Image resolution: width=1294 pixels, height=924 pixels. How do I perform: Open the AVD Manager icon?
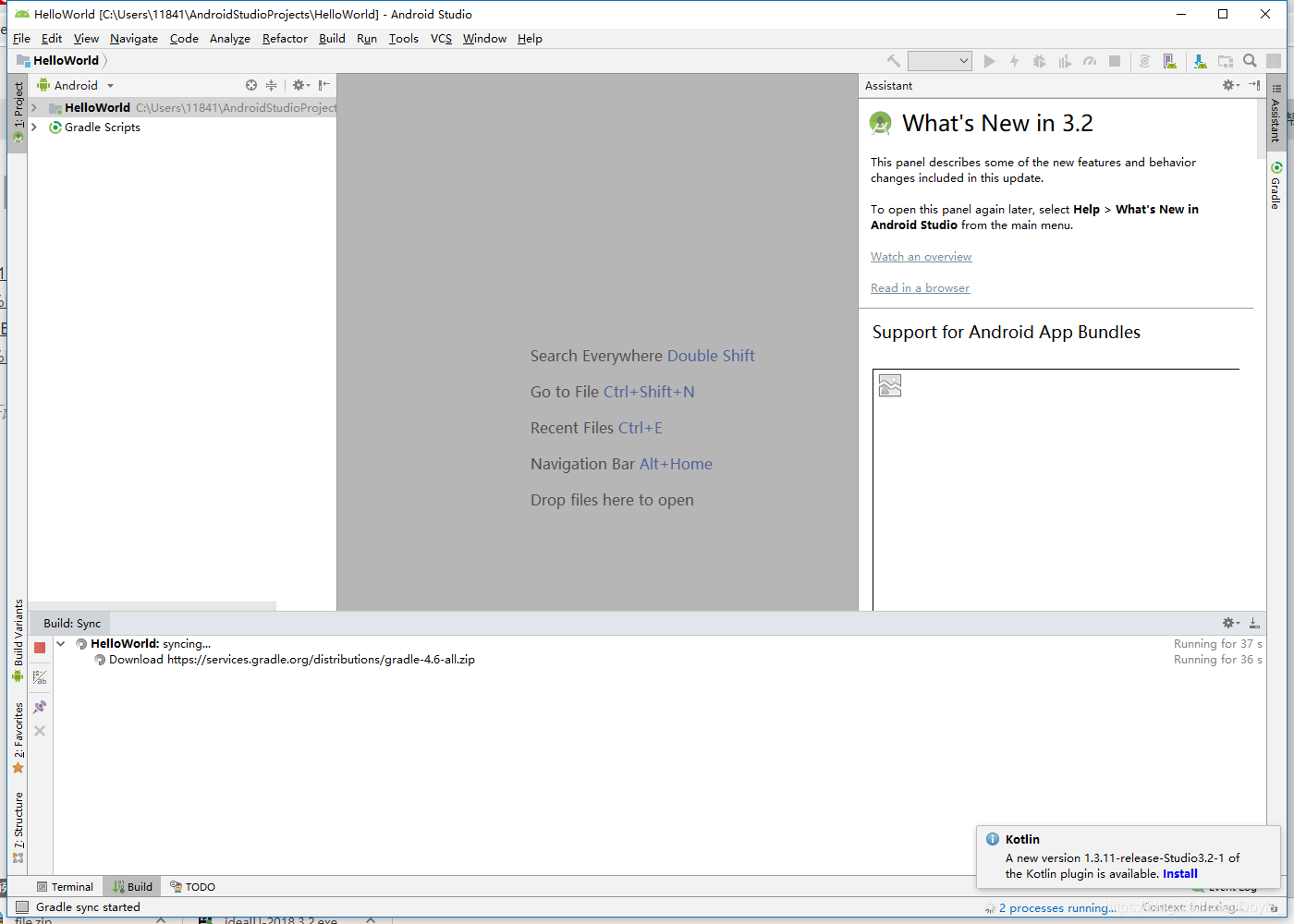(1170, 61)
